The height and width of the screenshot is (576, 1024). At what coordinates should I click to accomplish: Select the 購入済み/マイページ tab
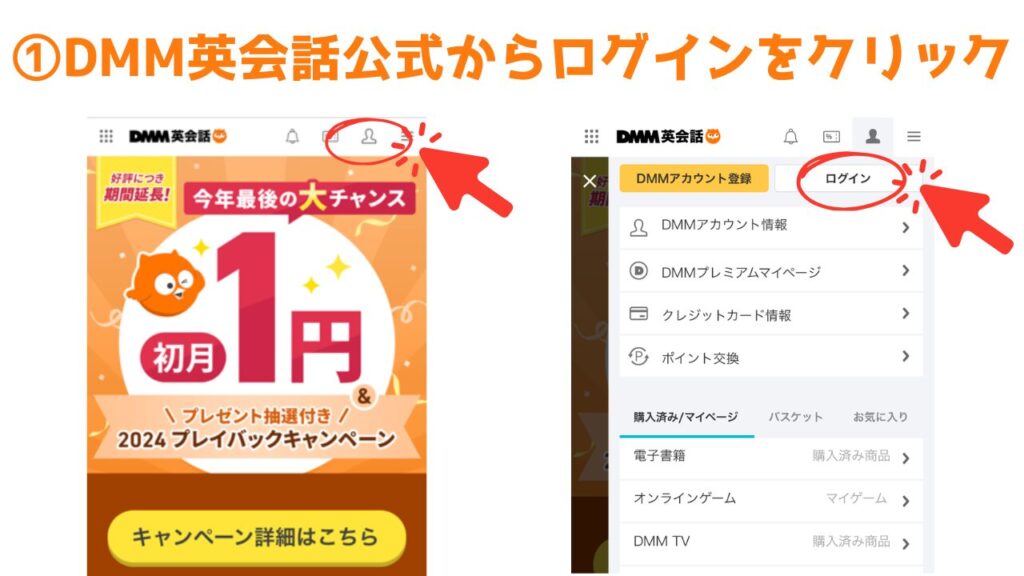coord(686,417)
